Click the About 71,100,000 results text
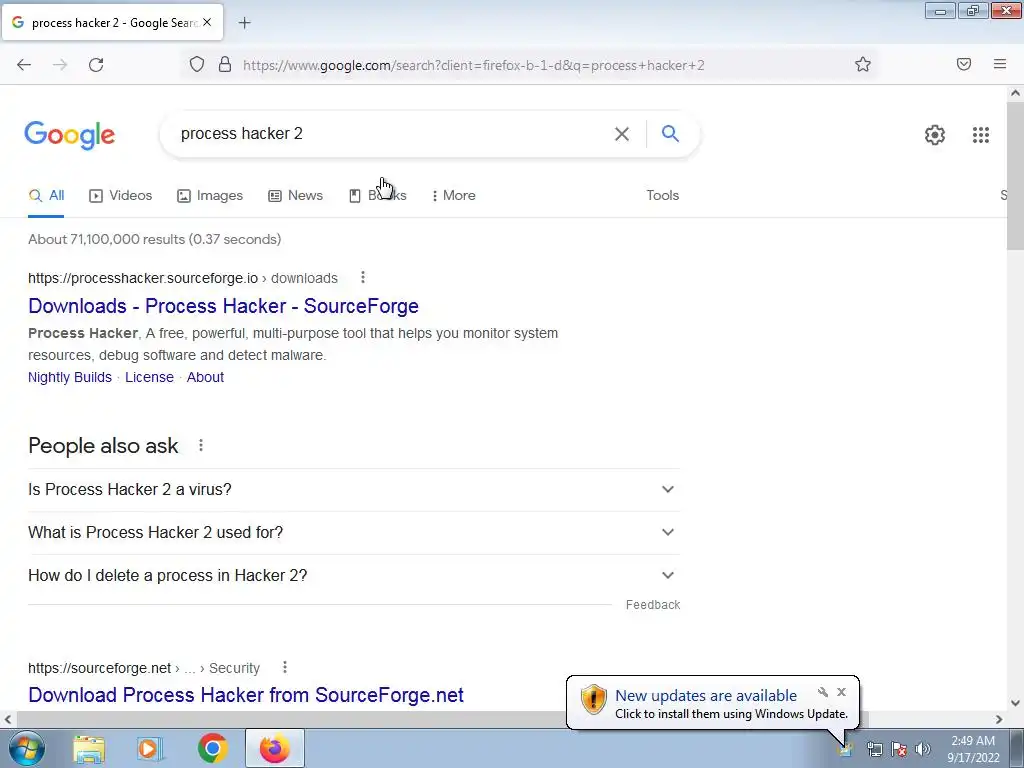This screenshot has width=1024, height=768. 155,239
